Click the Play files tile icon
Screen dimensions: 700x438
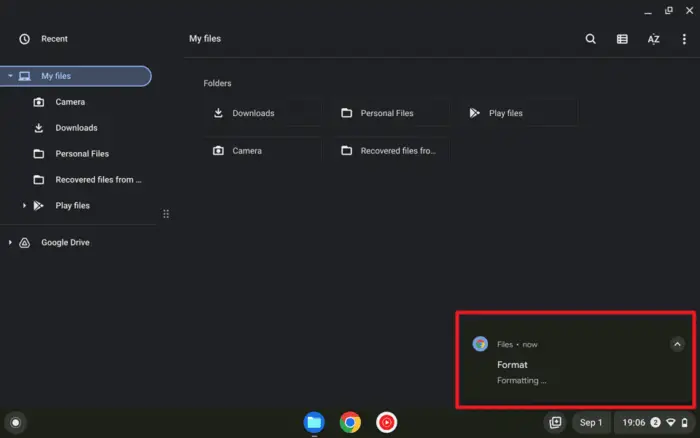tap(475, 113)
